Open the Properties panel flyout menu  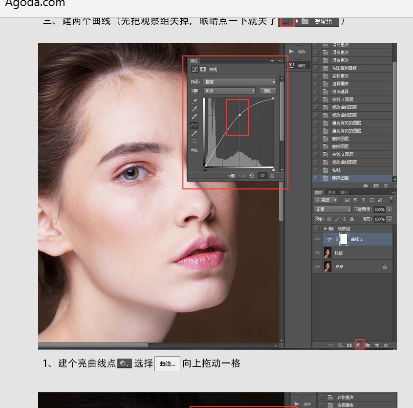pyautogui.click(x=280, y=61)
